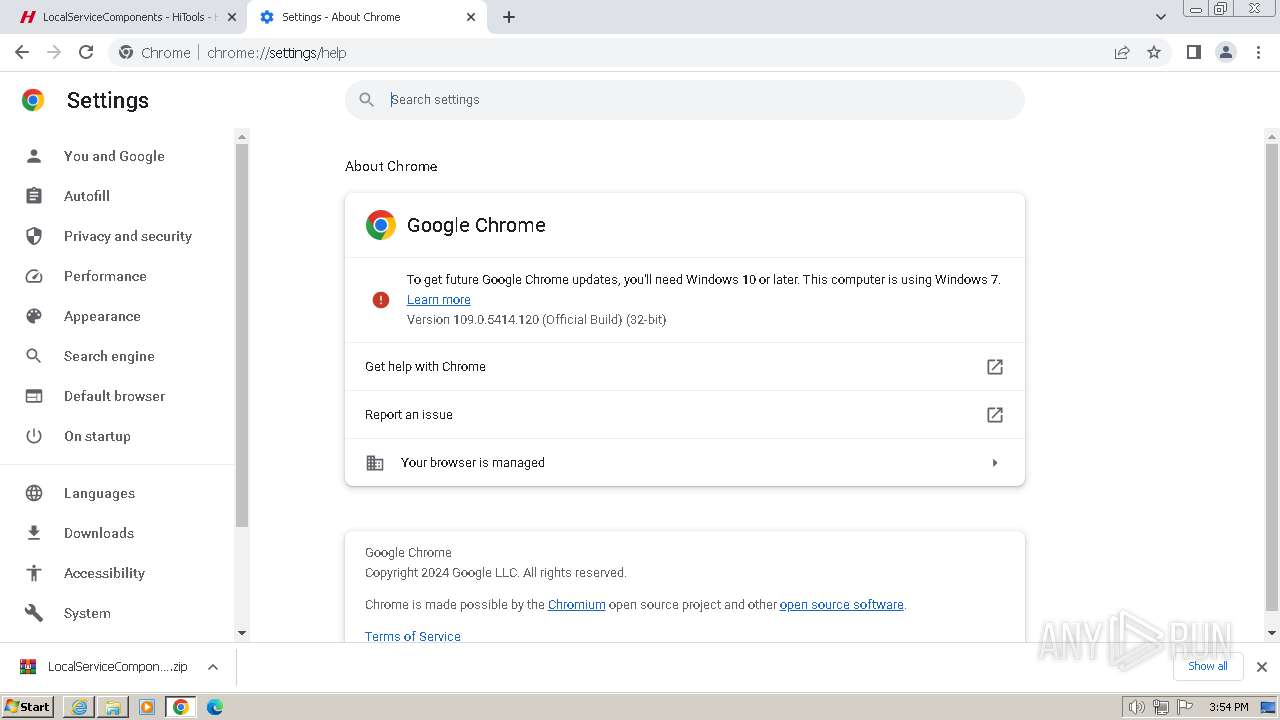Click the managed browser building icon
Image resolution: width=1280 pixels, height=720 pixels.
tap(375, 463)
